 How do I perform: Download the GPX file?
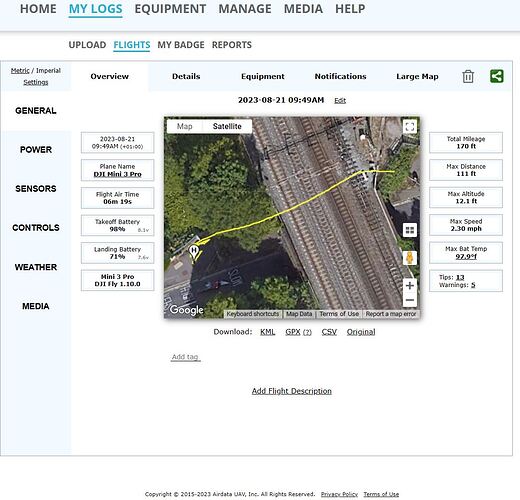293,332
